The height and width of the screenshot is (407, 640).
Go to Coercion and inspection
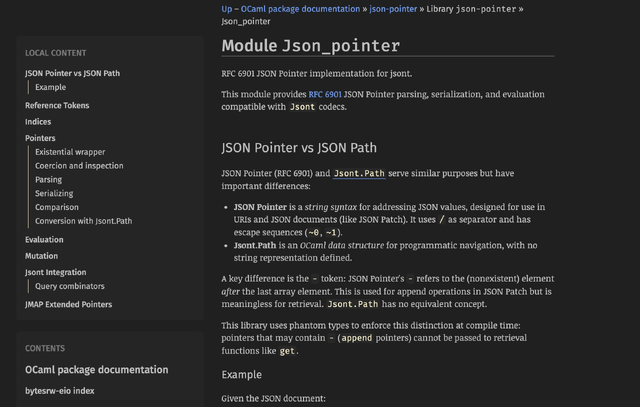coord(79,166)
